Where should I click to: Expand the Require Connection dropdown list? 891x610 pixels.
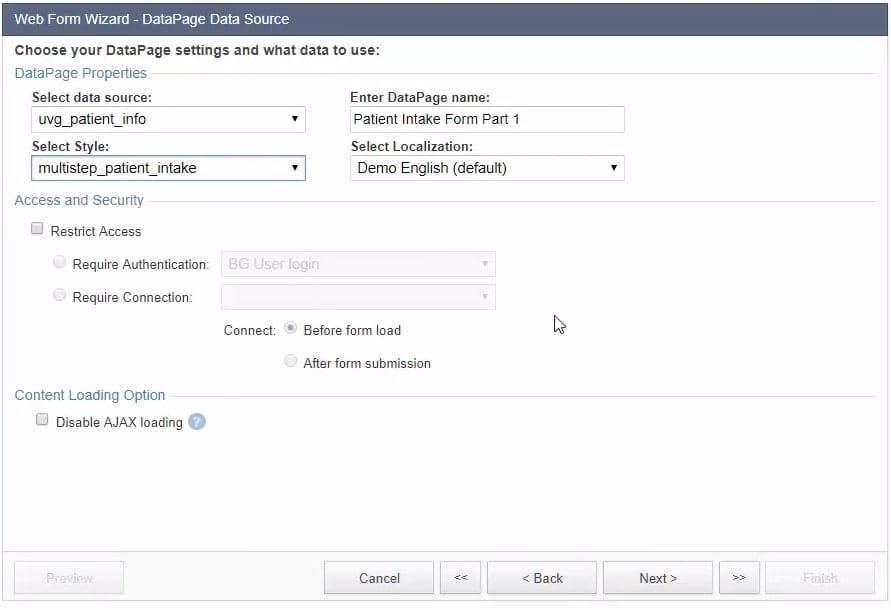[x=358, y=297]
